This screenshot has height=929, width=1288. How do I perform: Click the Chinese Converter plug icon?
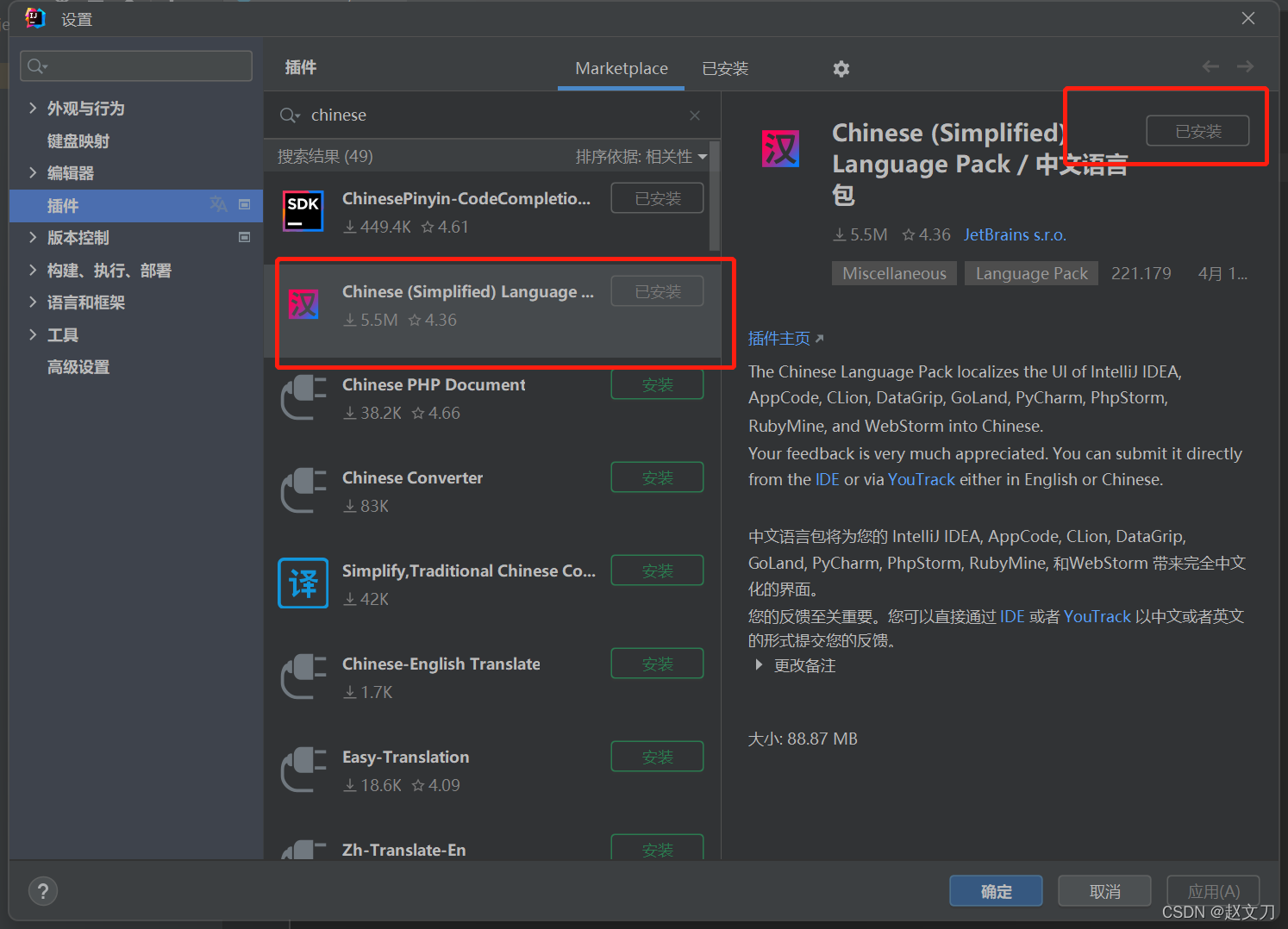(x=303, y=490)
